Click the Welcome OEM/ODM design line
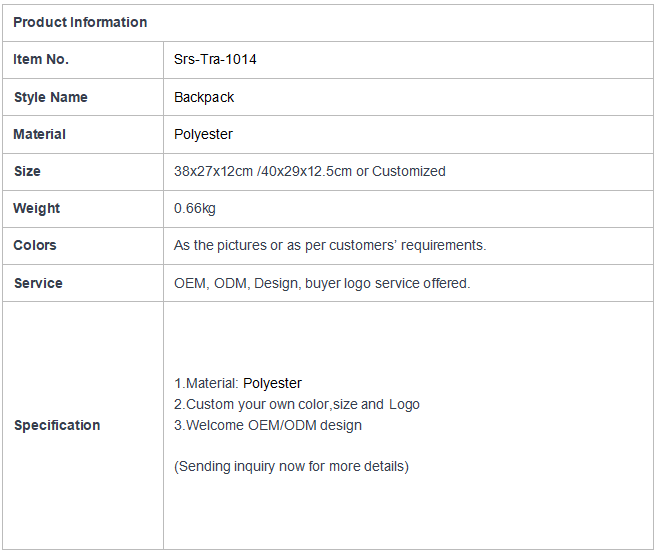This screenshot has width=658, height=555. [x=268, y=425]
